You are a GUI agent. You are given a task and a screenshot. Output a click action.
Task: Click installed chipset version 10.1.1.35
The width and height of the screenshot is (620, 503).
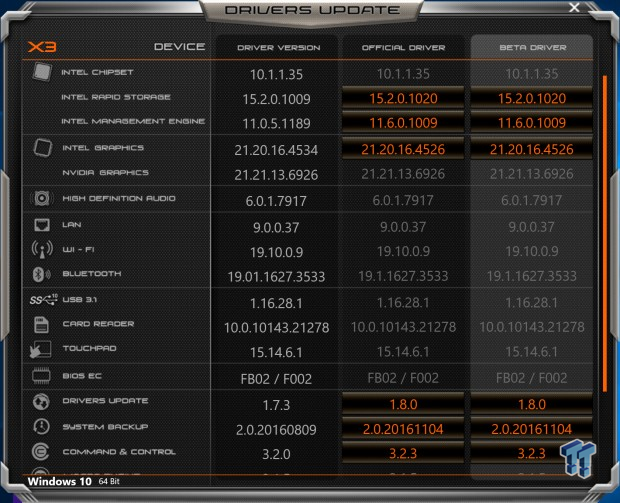pyautogui.click(x=276, y=74)
